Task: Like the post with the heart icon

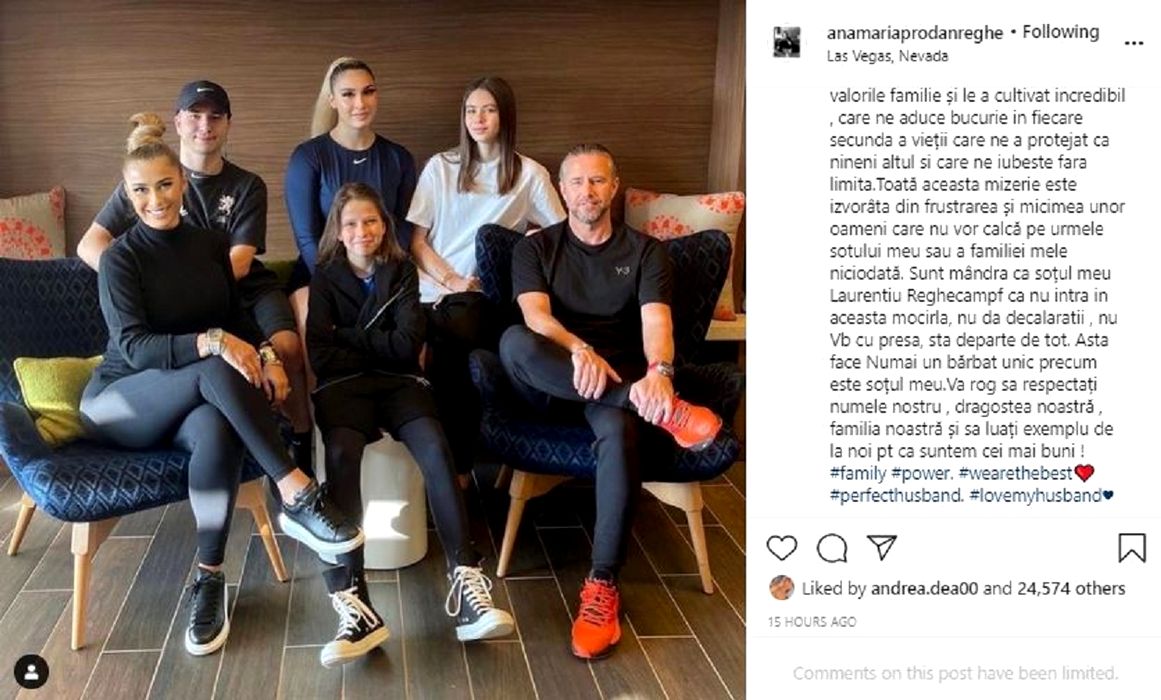Action: 781,548
